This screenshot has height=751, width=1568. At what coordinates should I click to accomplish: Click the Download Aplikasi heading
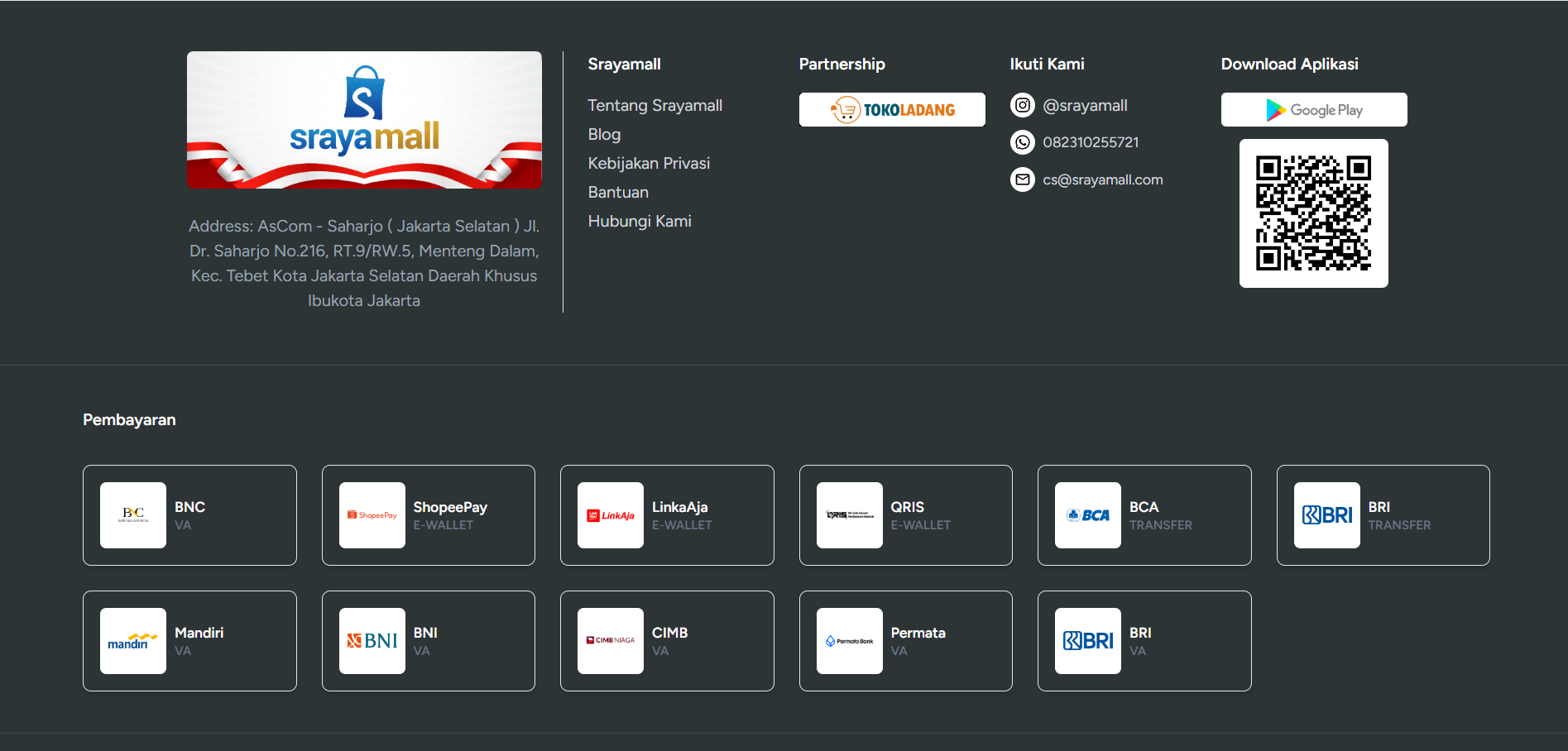coord(1289,65)
